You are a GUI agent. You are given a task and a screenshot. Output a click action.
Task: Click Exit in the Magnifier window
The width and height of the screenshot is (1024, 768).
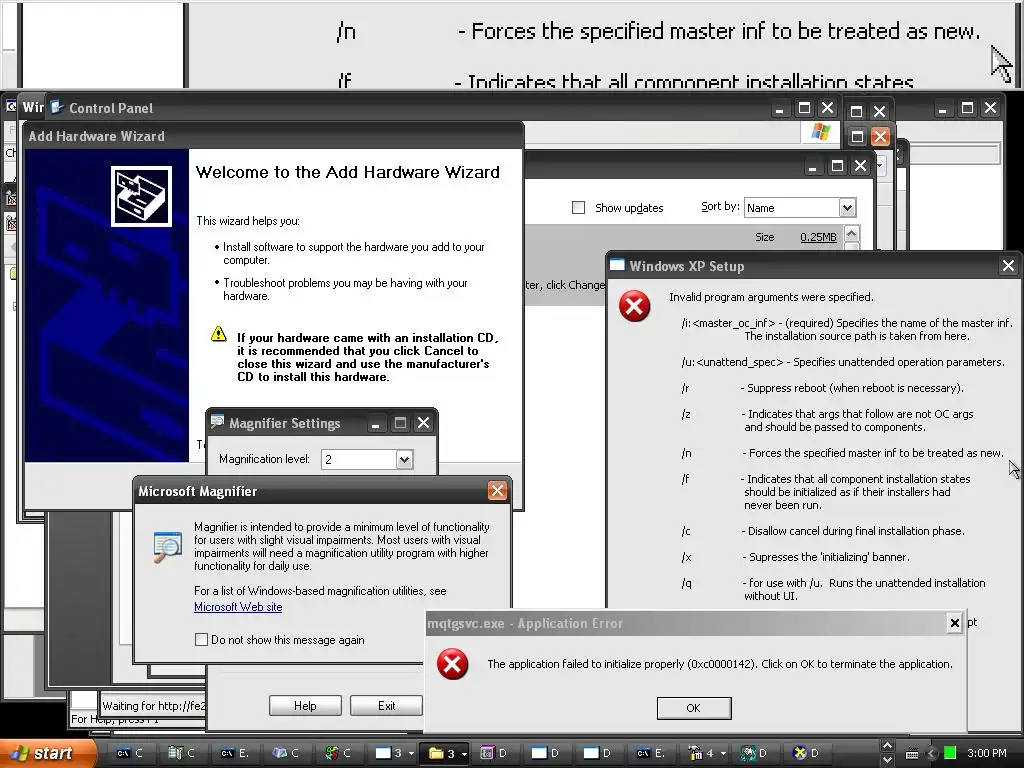(x=386, y=705)
